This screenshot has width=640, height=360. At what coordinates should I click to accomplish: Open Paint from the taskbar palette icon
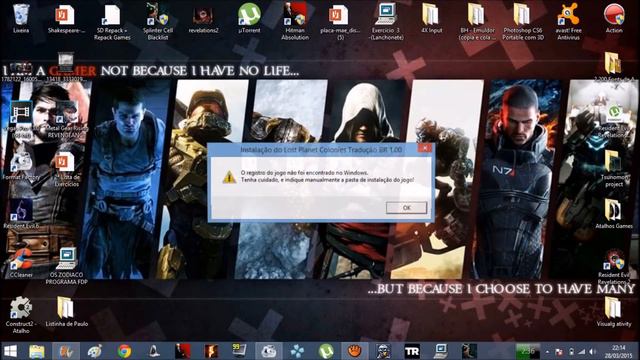[x=95, y=351]
